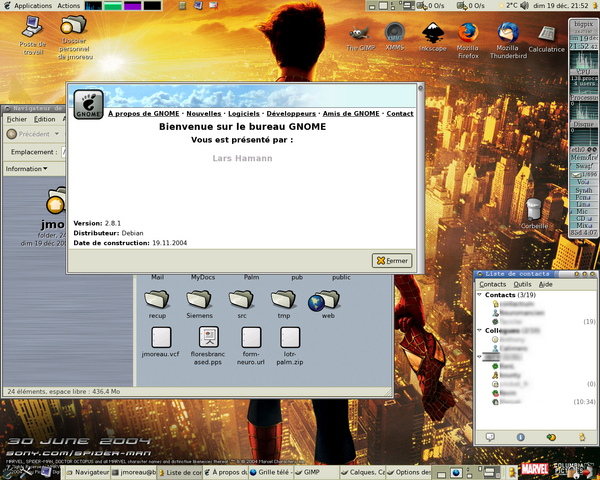The height and width of the screenshot is (480, 600).
Task: Click the Précédent back button in Nautilus
Action: [x=29, y=134]
